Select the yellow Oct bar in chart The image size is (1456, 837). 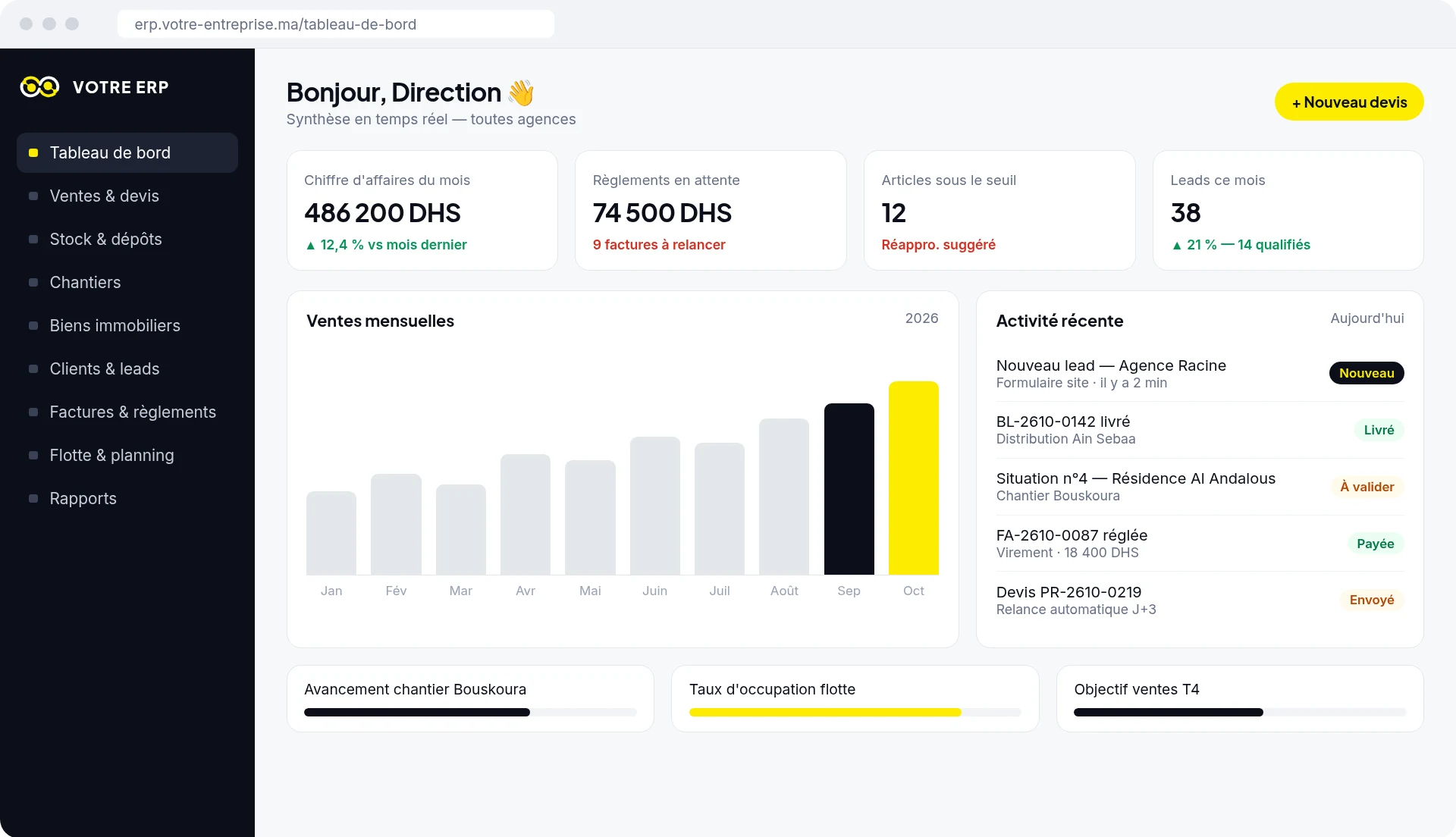coord(914,478)
